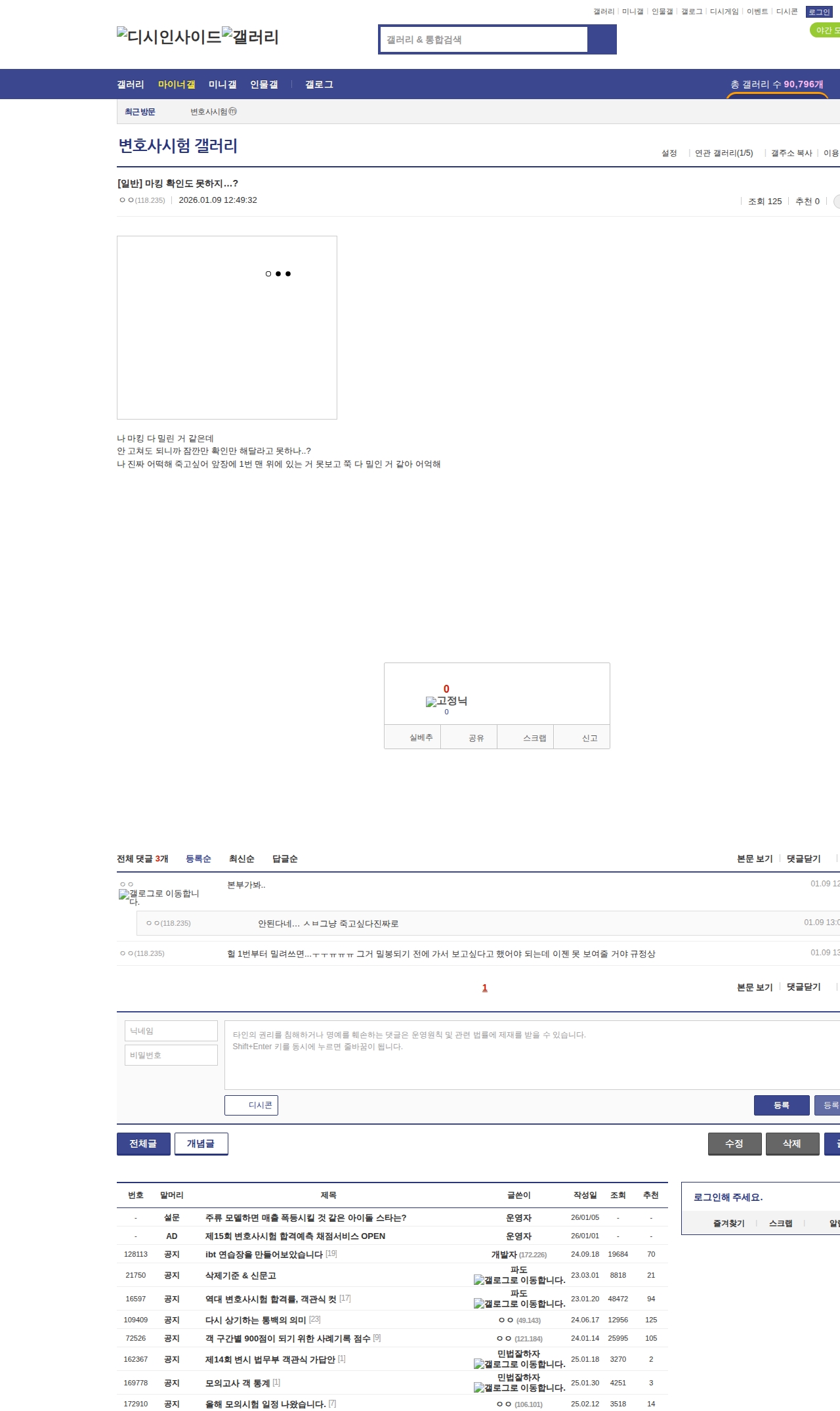Viewport: 840px width, 1411px height.
Task: Click 설정 gallery settings
Action: coord(669,153)
